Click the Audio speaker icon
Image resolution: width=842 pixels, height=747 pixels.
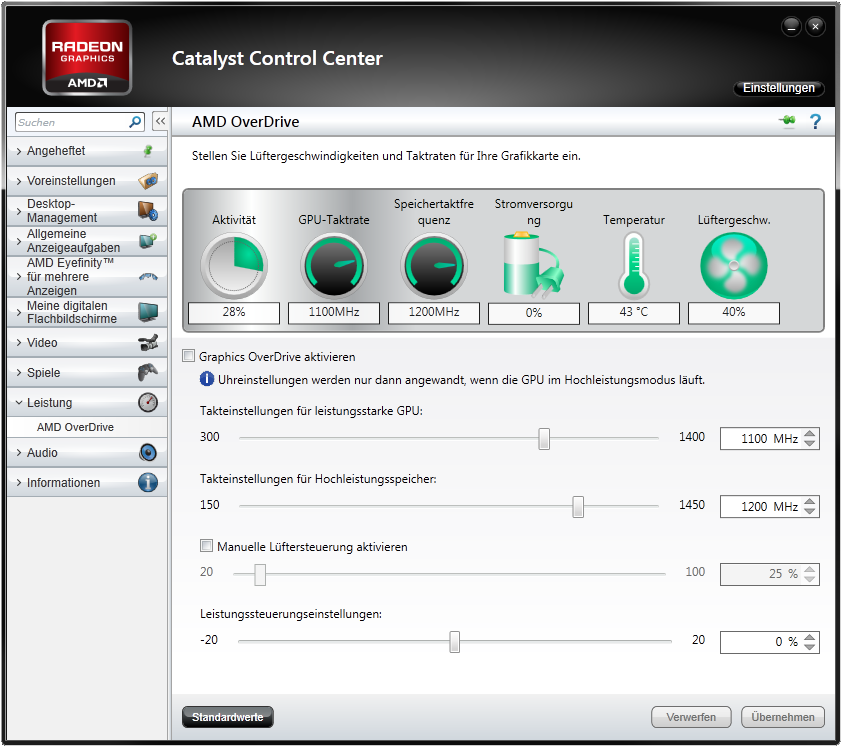pos(148,453)
